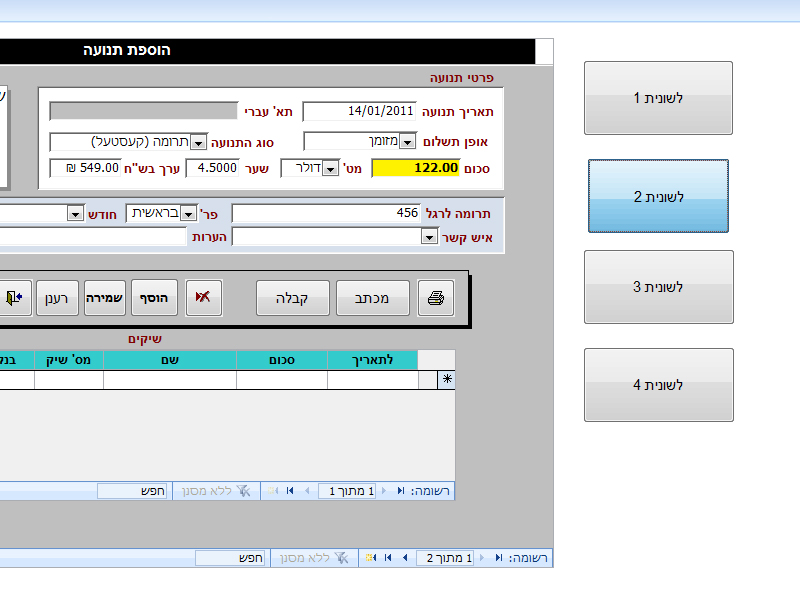Click the empty לתאריך cell in new row
The height and width of the screenshot is (600, 800).
coord(372,380)
